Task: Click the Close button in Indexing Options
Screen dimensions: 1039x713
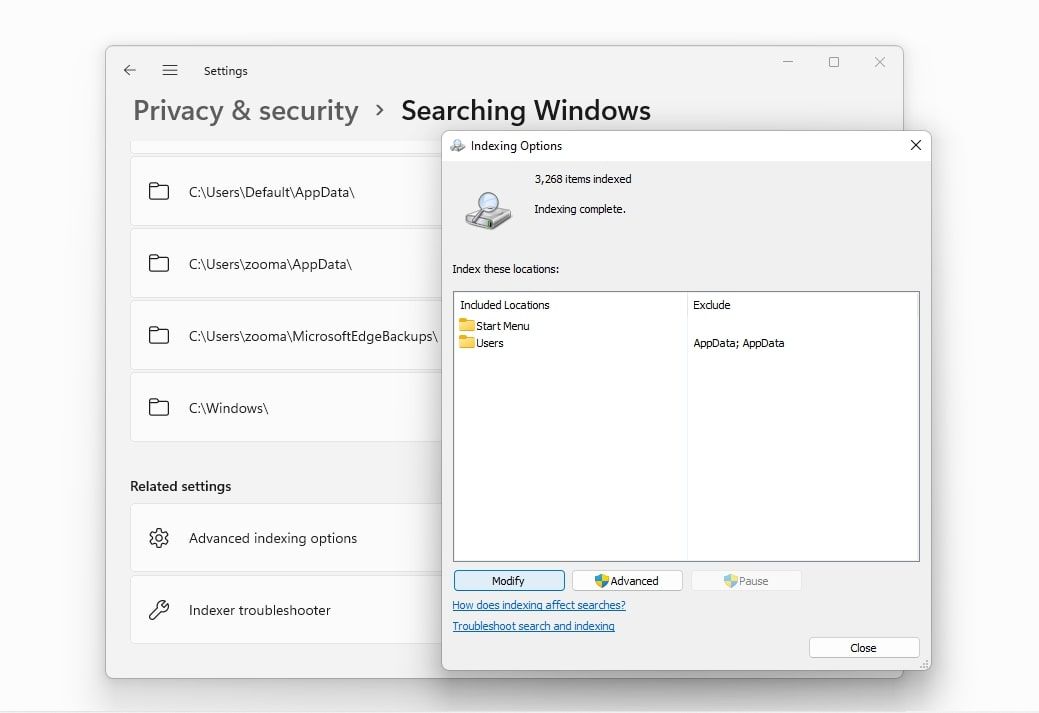Action: coord(864,647)
